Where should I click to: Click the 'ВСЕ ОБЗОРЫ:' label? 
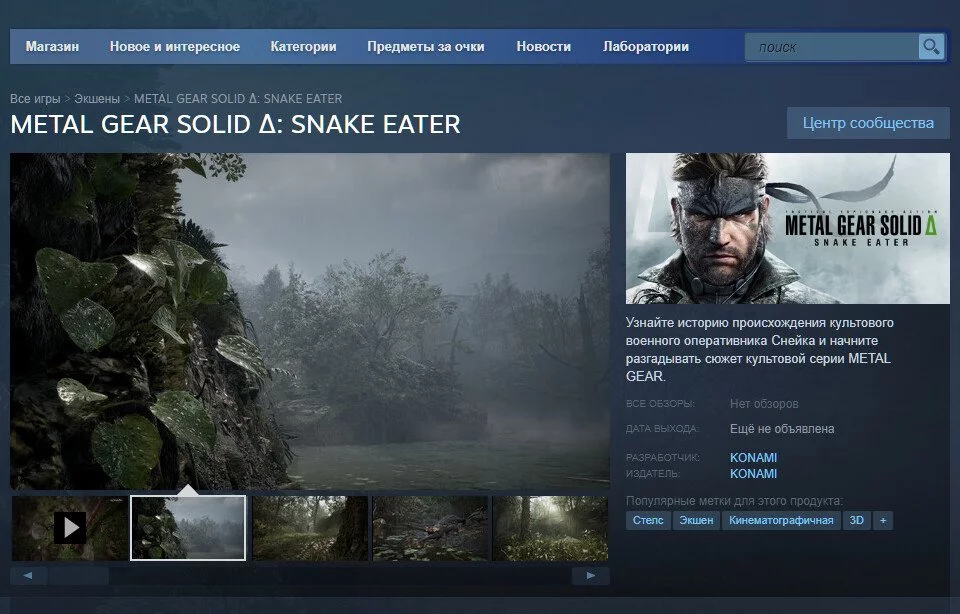pos(660,404)
